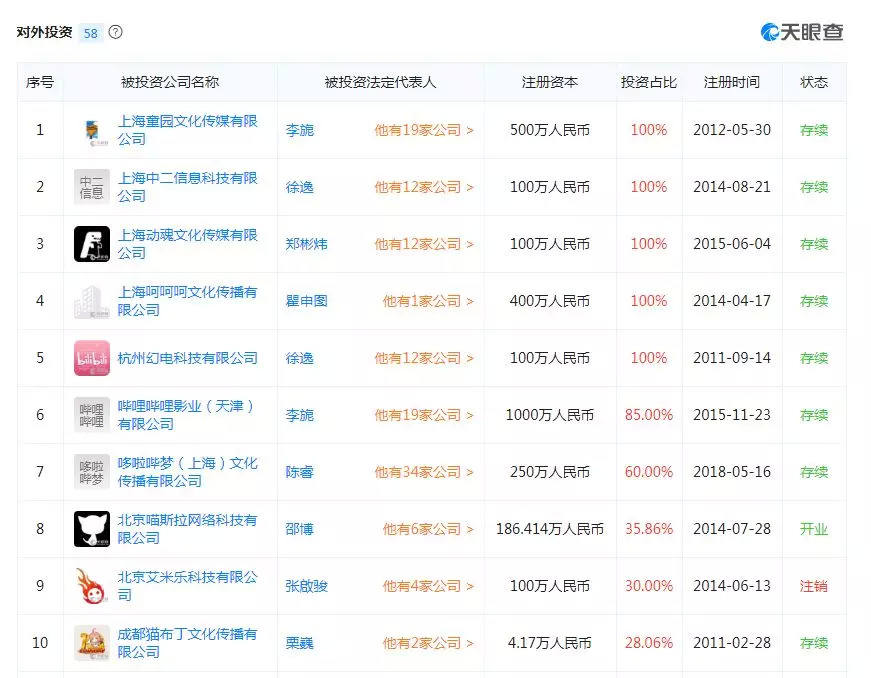The height and width of the screenshot is (678, 871).
Task: Expand 他有2家公司 for 栗巍
Action: click(x=428, y=643)
